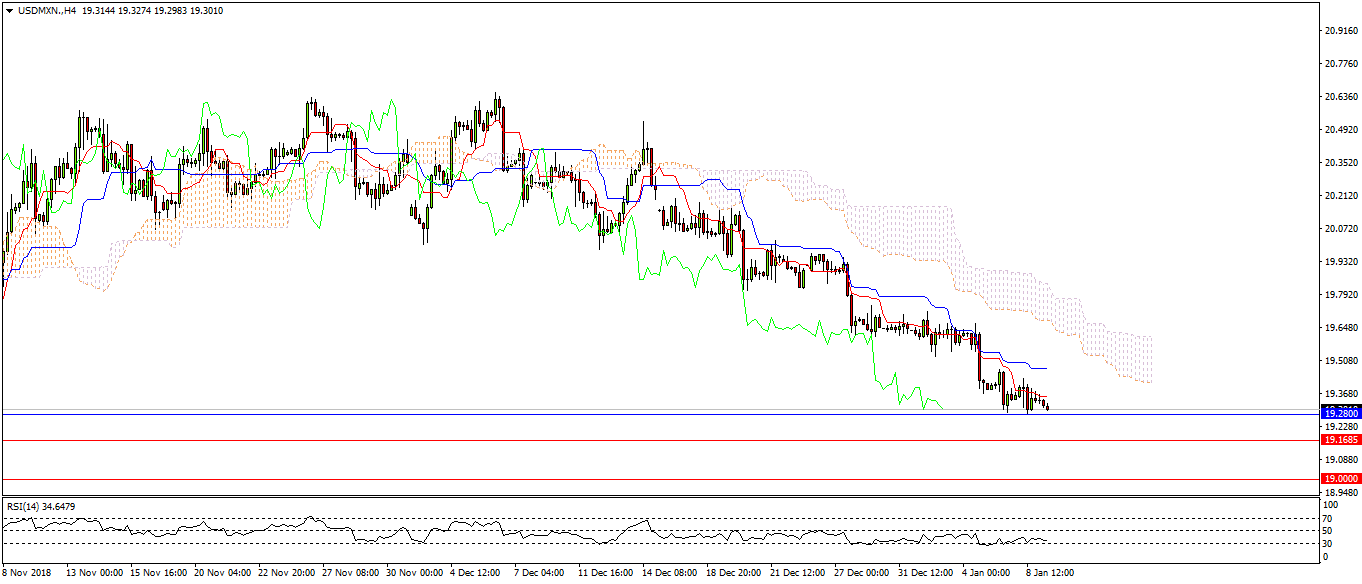This screenshot has height=584, width=1362.
Task: Click the 8 Nov 2018 date label
Action: [25, 574]
